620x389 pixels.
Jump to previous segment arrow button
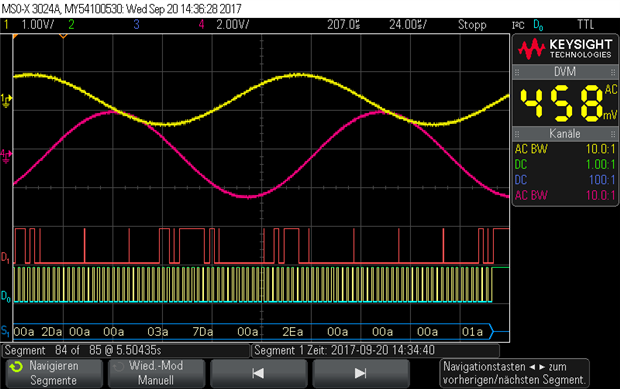tap(258, 373)
